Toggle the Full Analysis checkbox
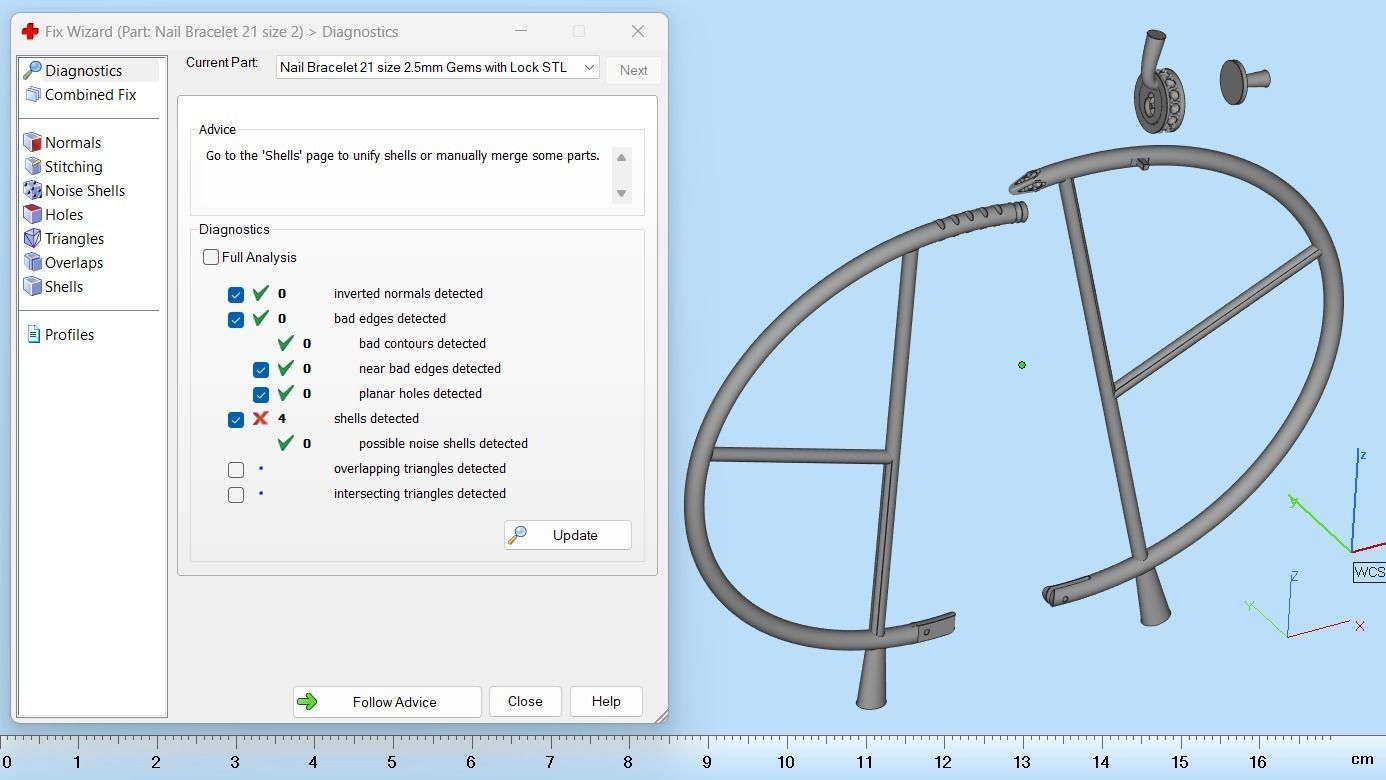The image size is (1386, 780). click(211, 257)
